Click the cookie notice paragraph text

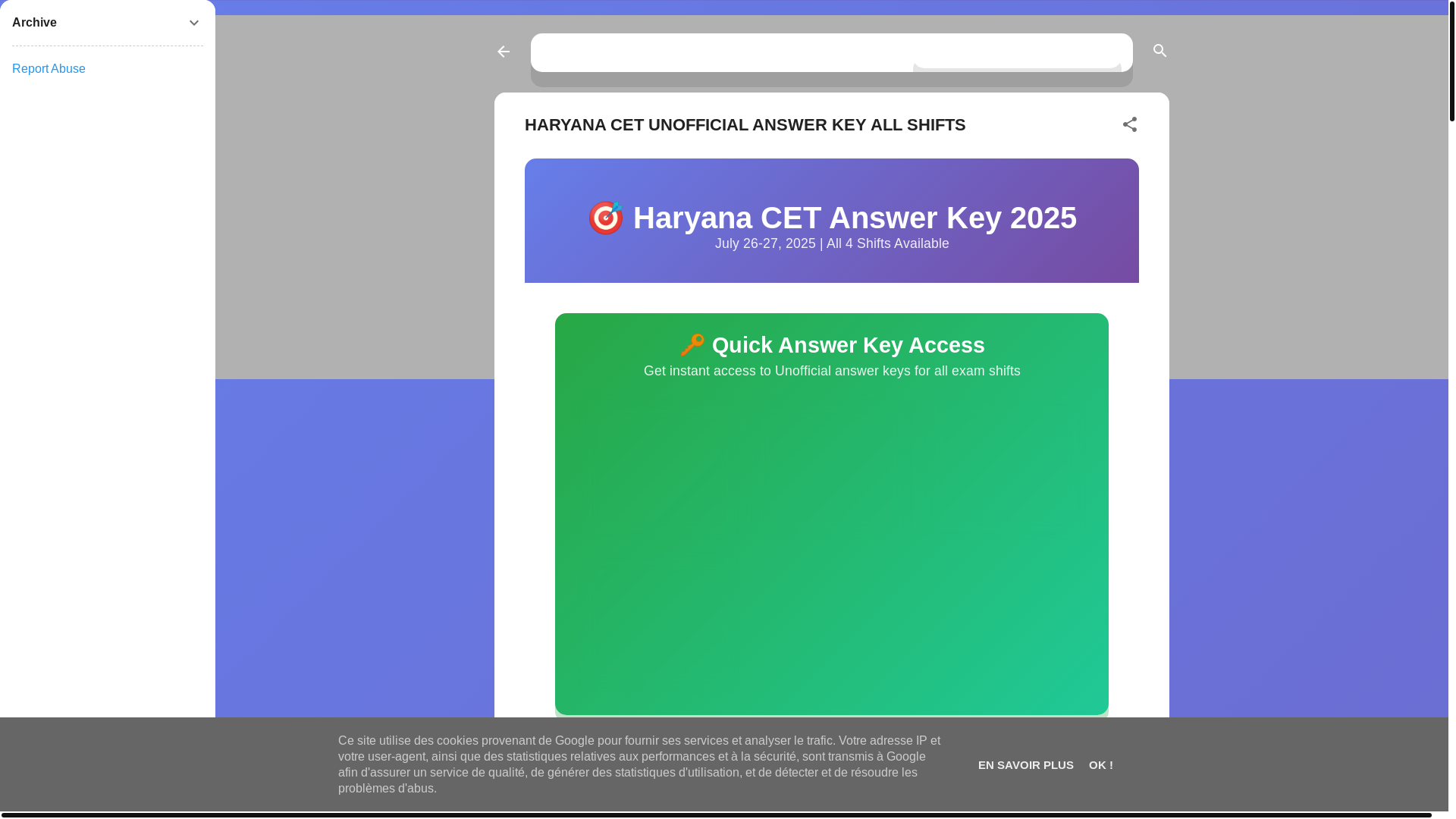pyautogui.click(x=639, y=764)
